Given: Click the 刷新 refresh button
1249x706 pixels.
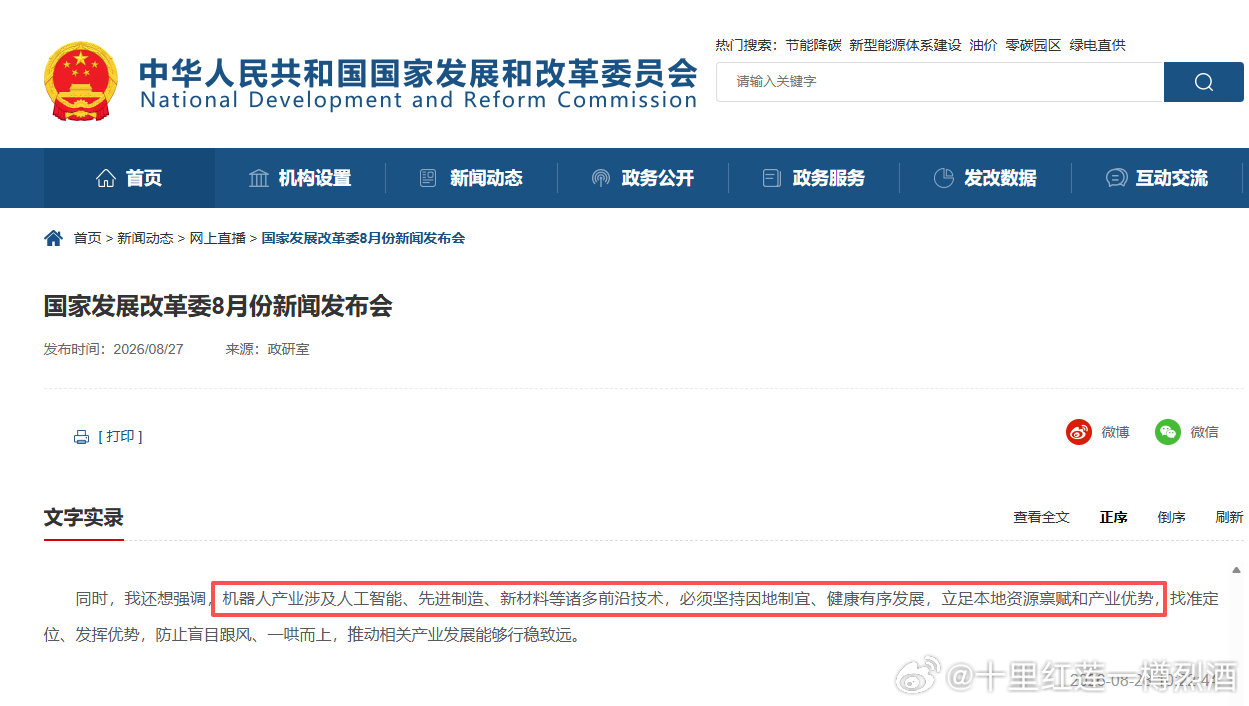Looking at the screenshot, I should 1229,517.
